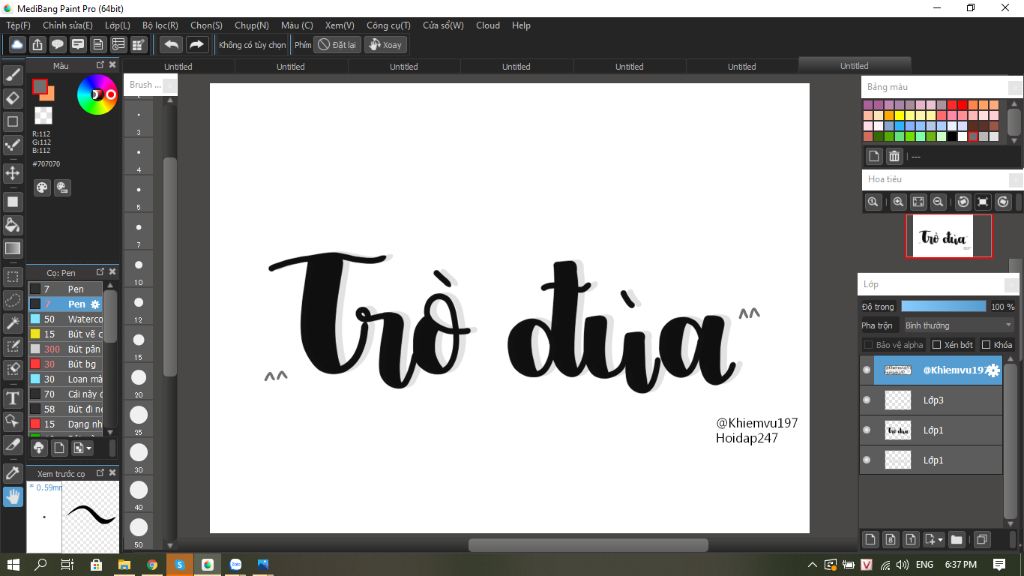Toggle visibility of layer Lớp3
Viewport: 1024px width, 576px height.
pos(866,400)
